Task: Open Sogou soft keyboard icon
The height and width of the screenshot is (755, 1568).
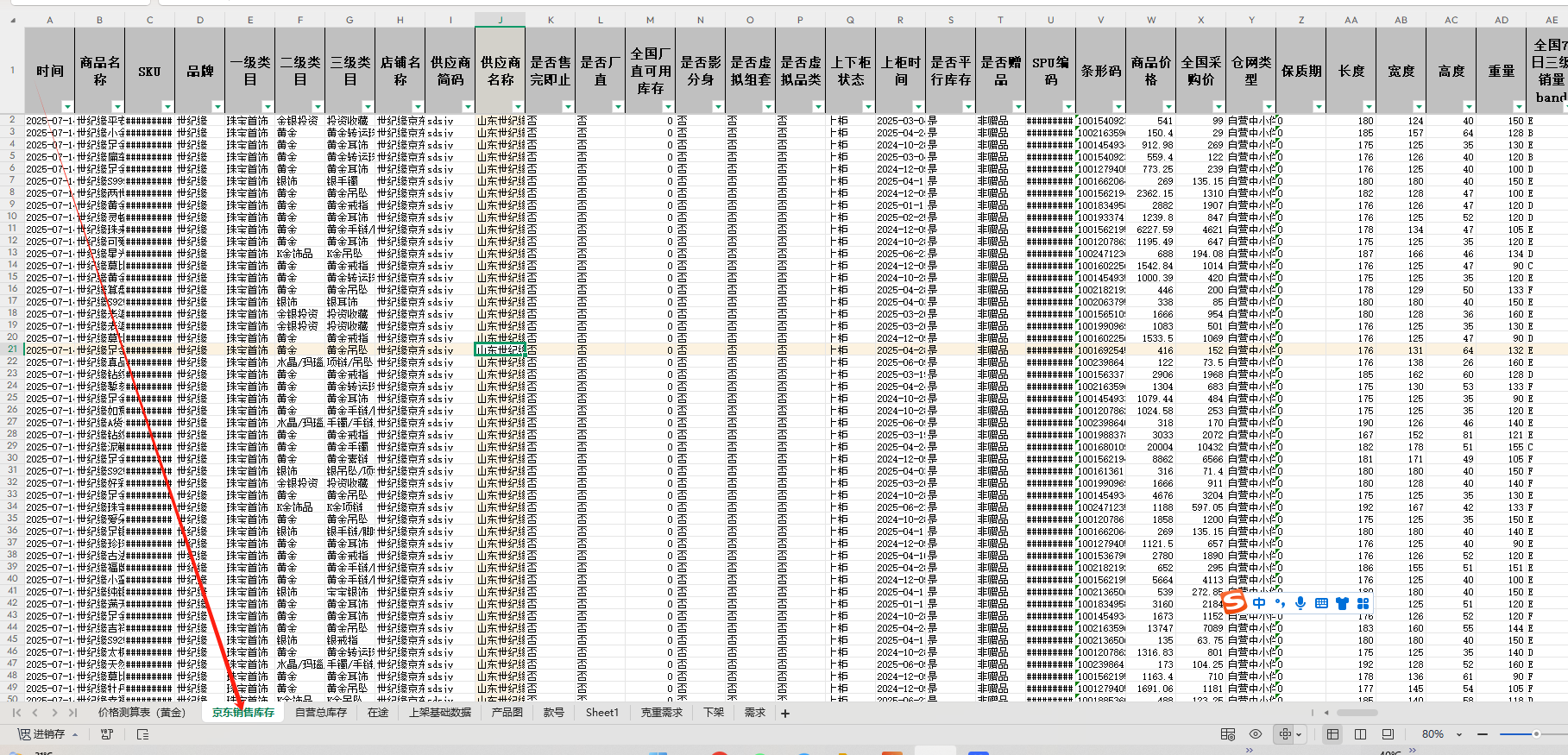Action: [x=1321, y=603]
